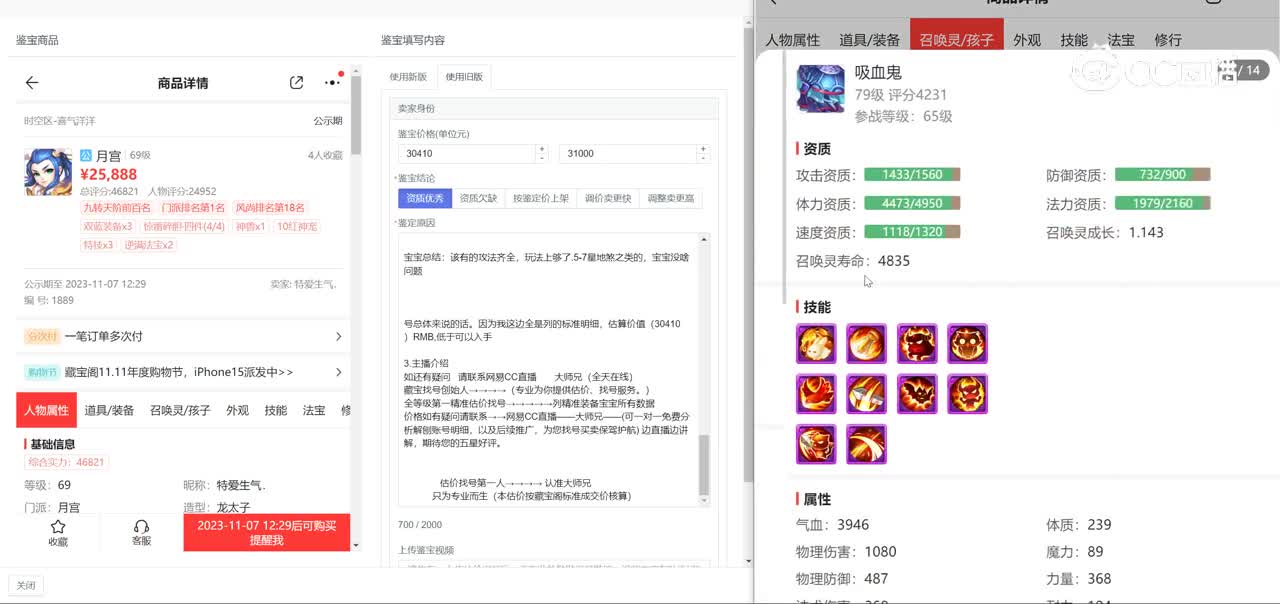1280x604 pixels.
Task: Expand the 一笔订单多次付 row chevron
Action: click(x=339, y=336)
